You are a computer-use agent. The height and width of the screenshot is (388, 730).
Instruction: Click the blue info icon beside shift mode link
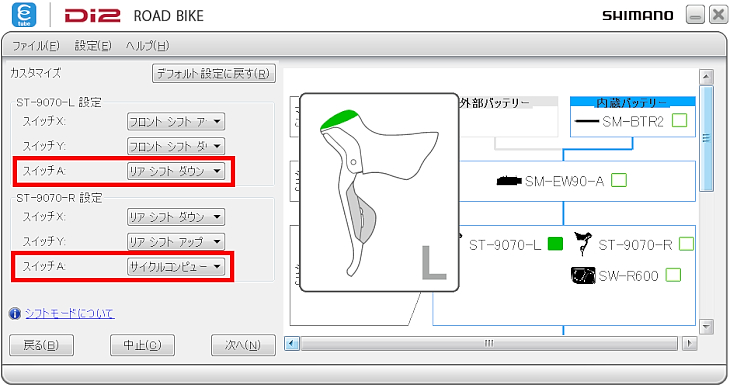click(15, 313)
